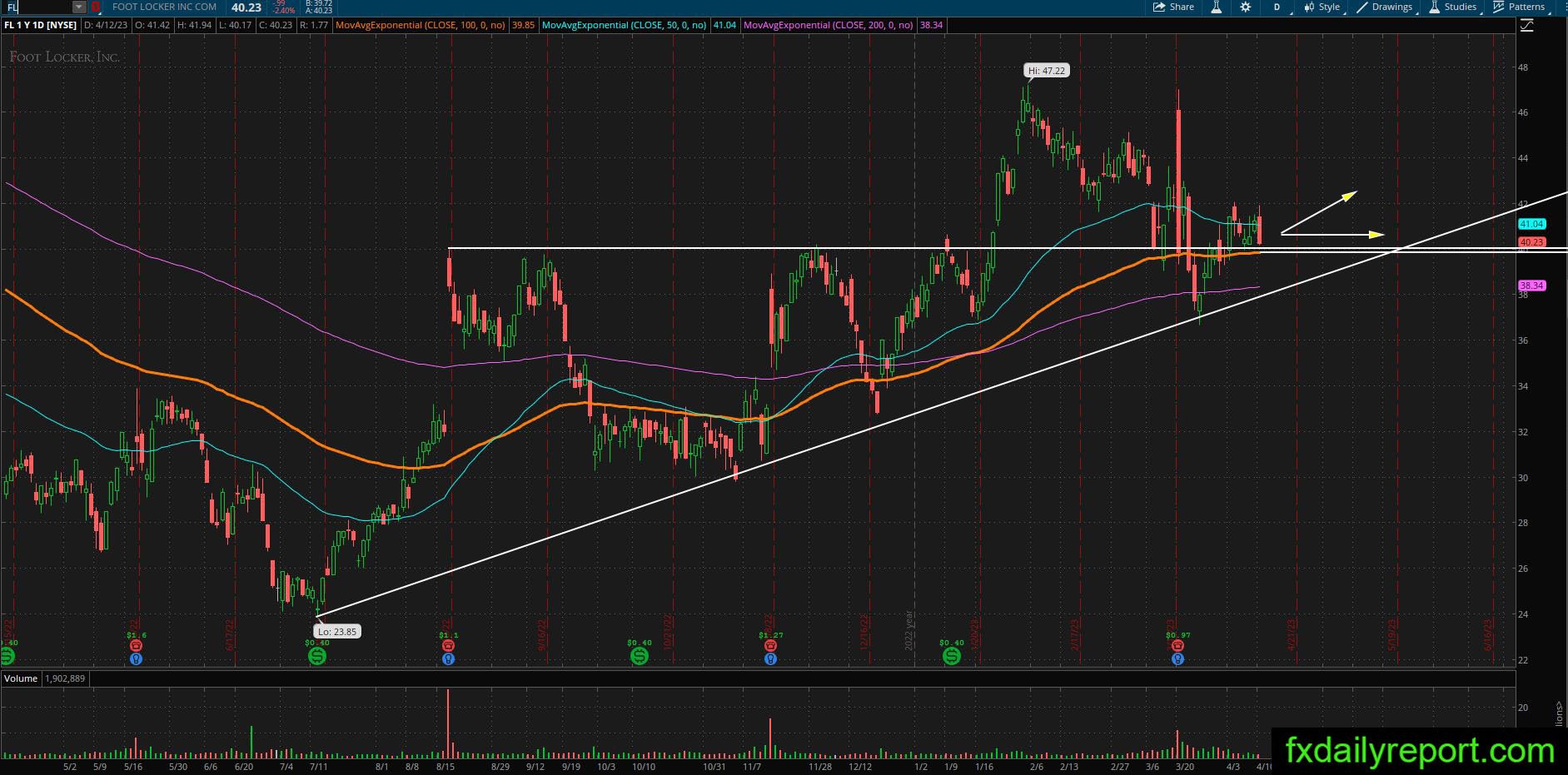Click the red 40.23 price axis tag
Screen dimensions: 1568x775
(x=1531, y=242)
